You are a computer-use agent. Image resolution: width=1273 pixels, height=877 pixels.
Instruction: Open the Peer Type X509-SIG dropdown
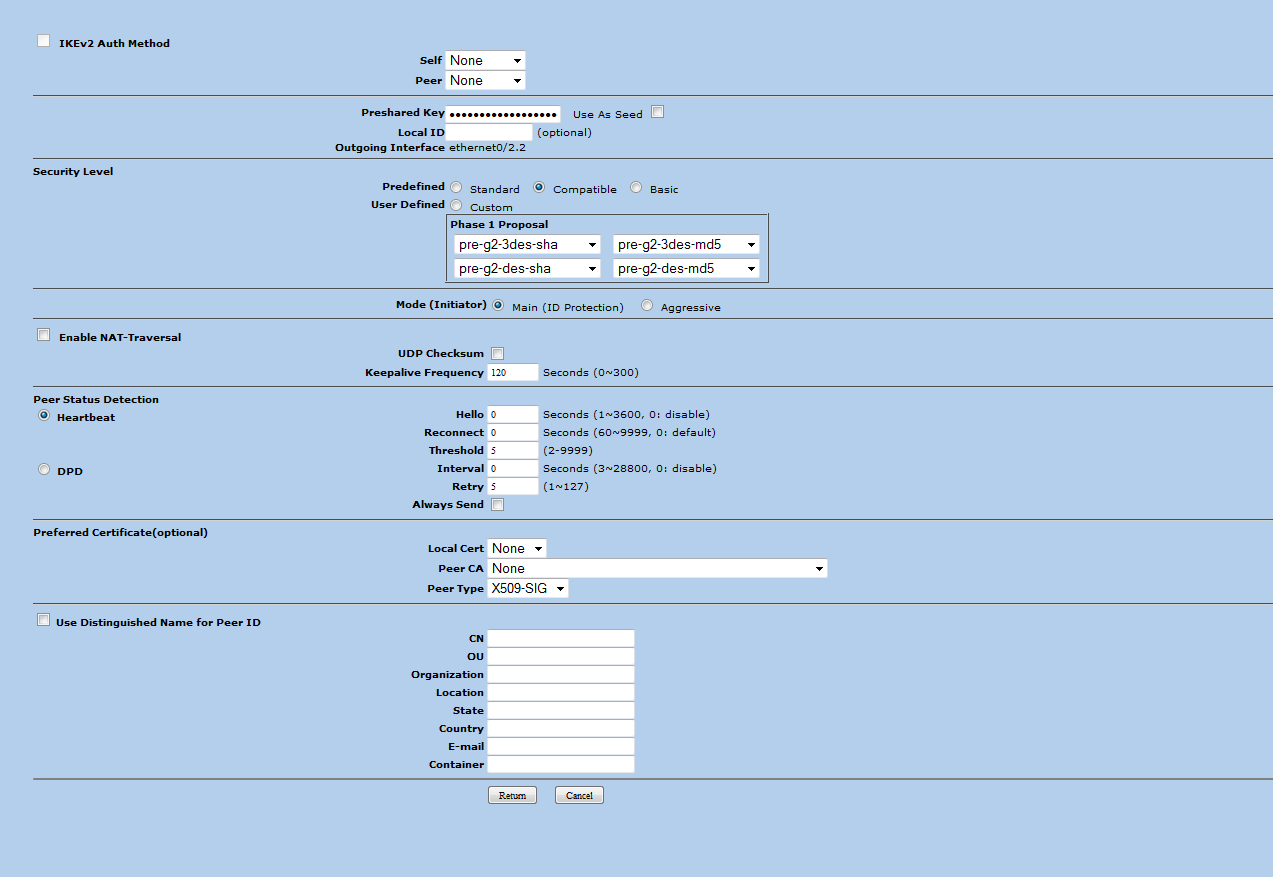tap(528, 589)
